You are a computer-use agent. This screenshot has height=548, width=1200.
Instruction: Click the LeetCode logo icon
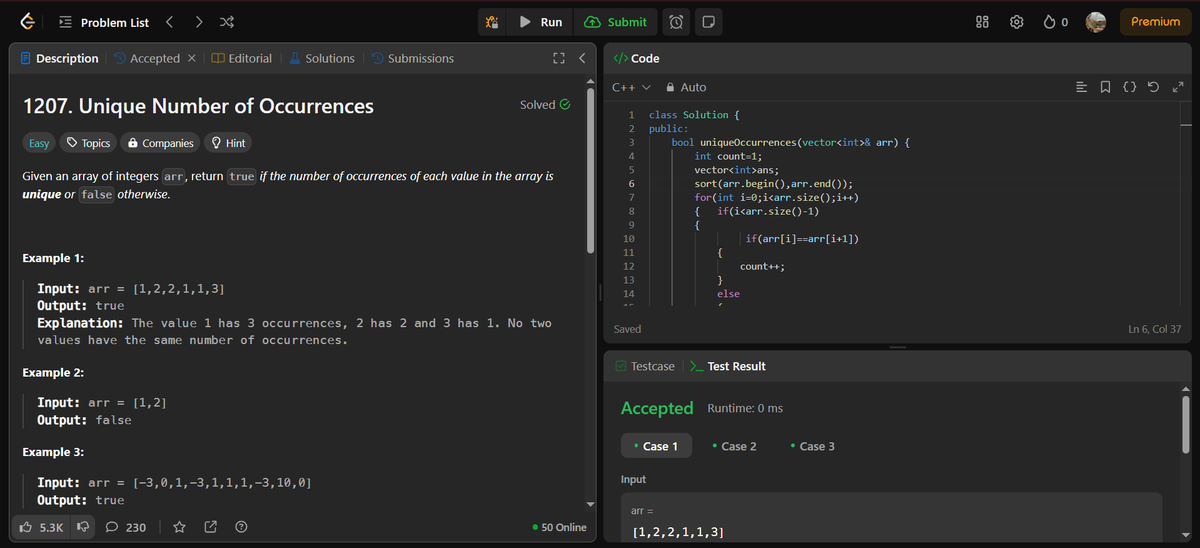click(28, 22)
